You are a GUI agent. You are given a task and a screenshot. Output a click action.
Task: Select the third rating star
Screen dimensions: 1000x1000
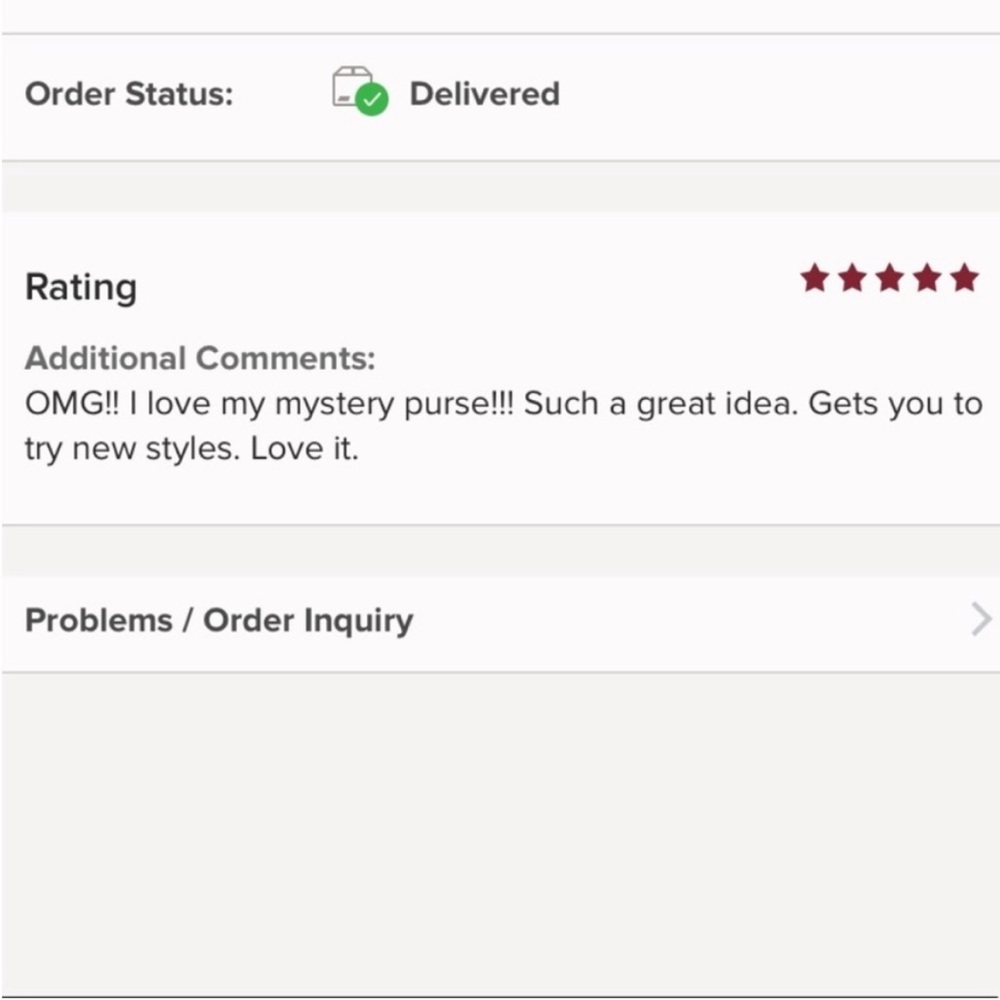890,278
